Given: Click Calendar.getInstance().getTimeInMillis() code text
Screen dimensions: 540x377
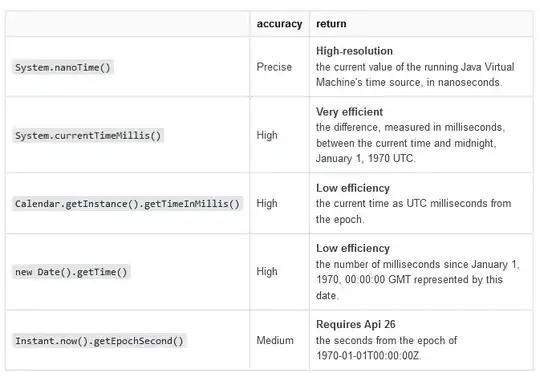Looking at the screenshot, I should coord(127,204).
